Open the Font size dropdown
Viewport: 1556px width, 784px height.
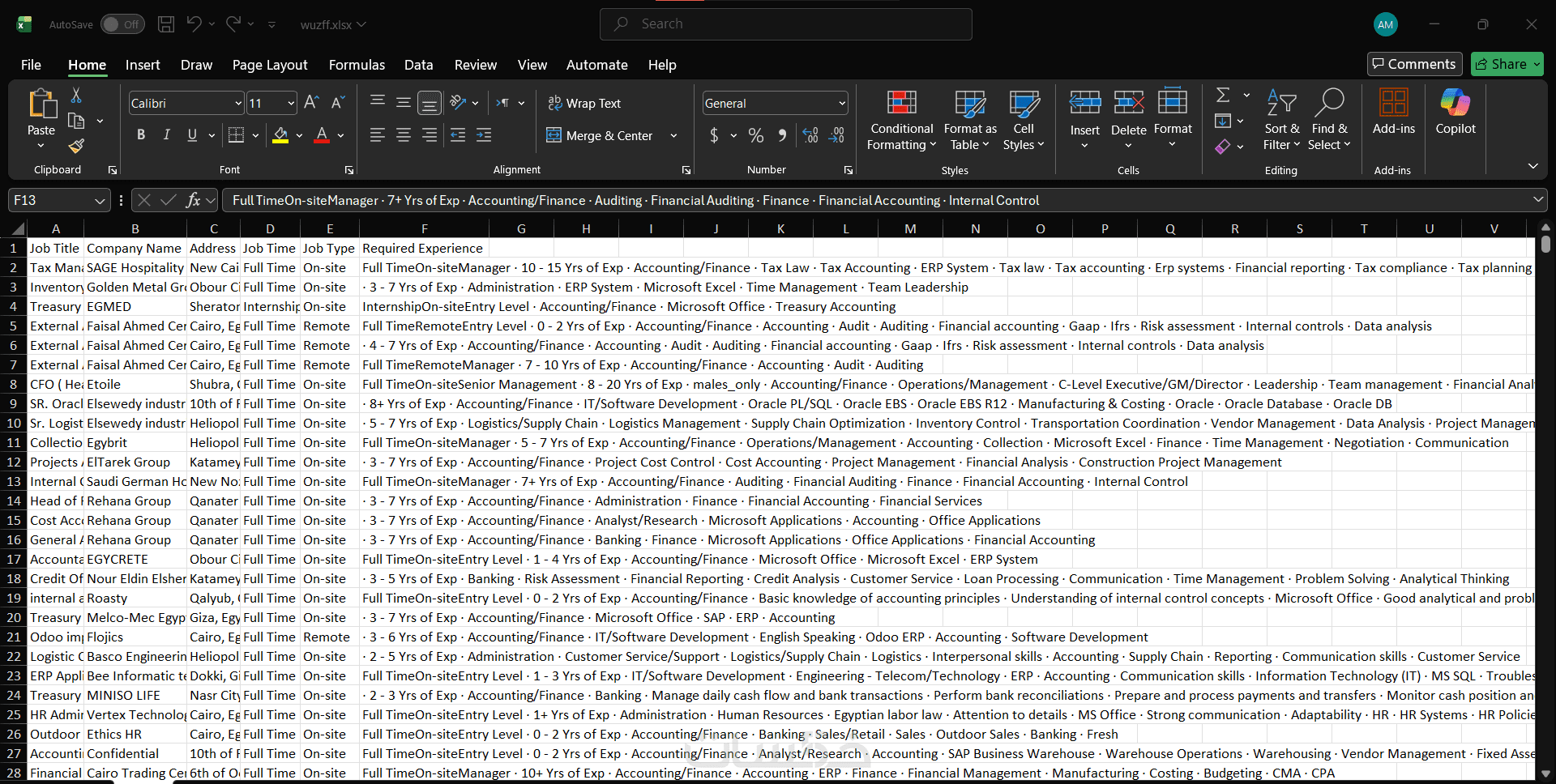[x=291, y=103]
